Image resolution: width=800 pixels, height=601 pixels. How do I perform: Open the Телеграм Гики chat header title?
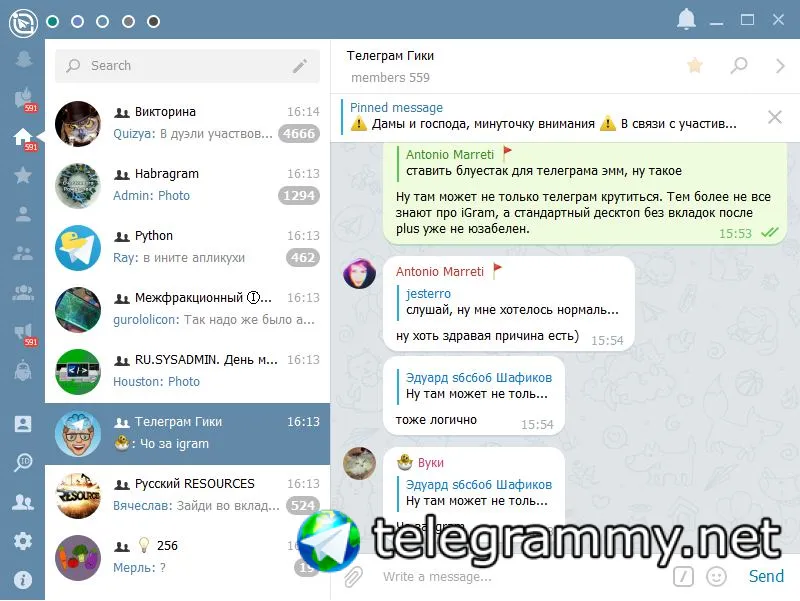(x=390, y=56)
